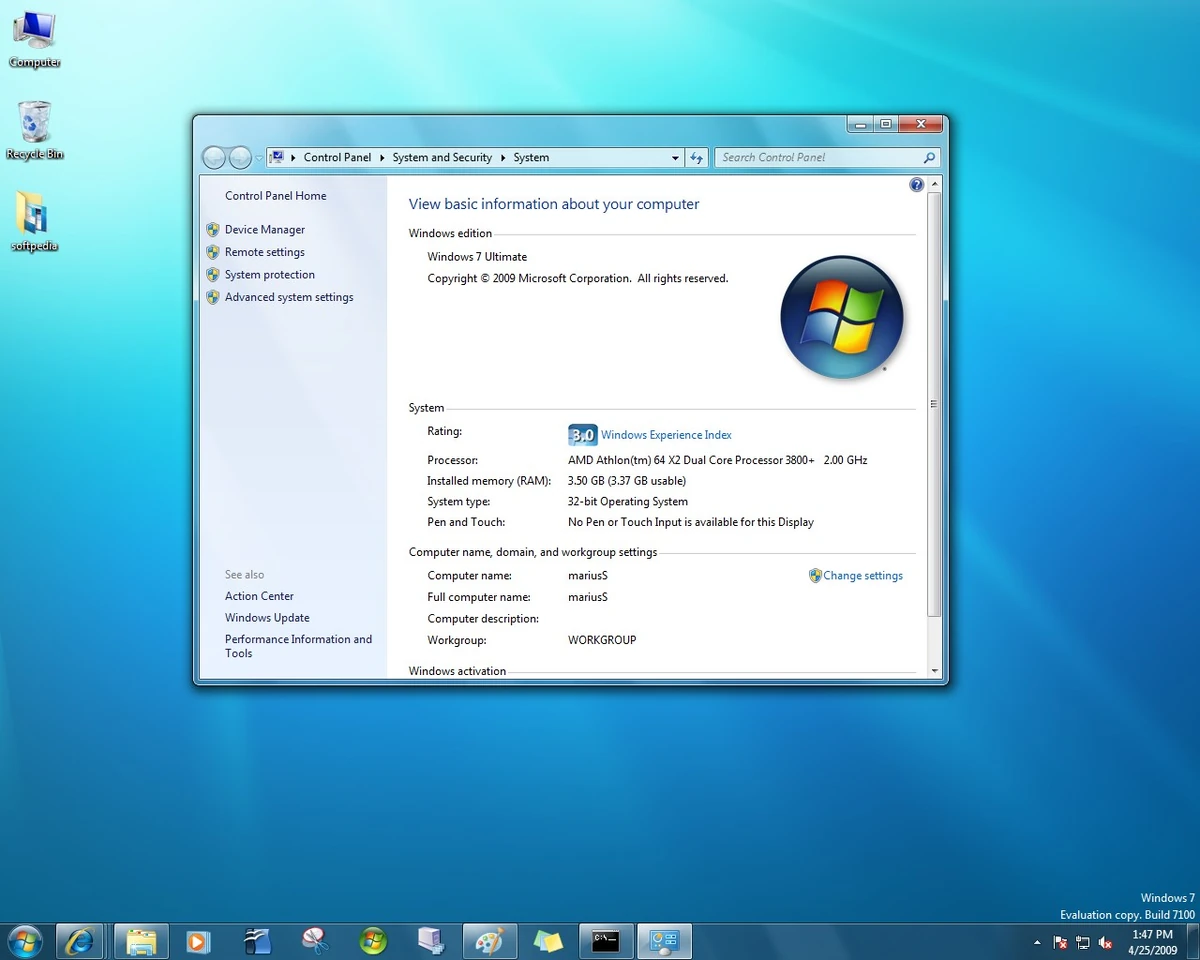Click the scrollbar's down arrow

coord(933,672)
